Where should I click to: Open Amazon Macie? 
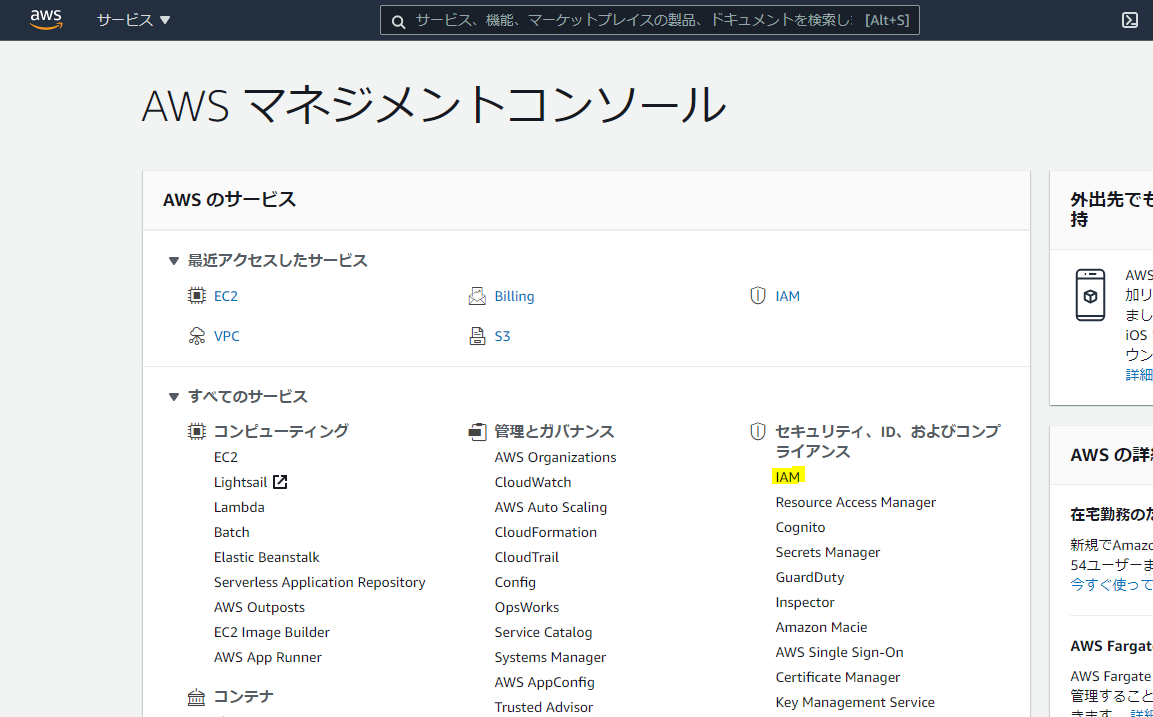[821, 627]
